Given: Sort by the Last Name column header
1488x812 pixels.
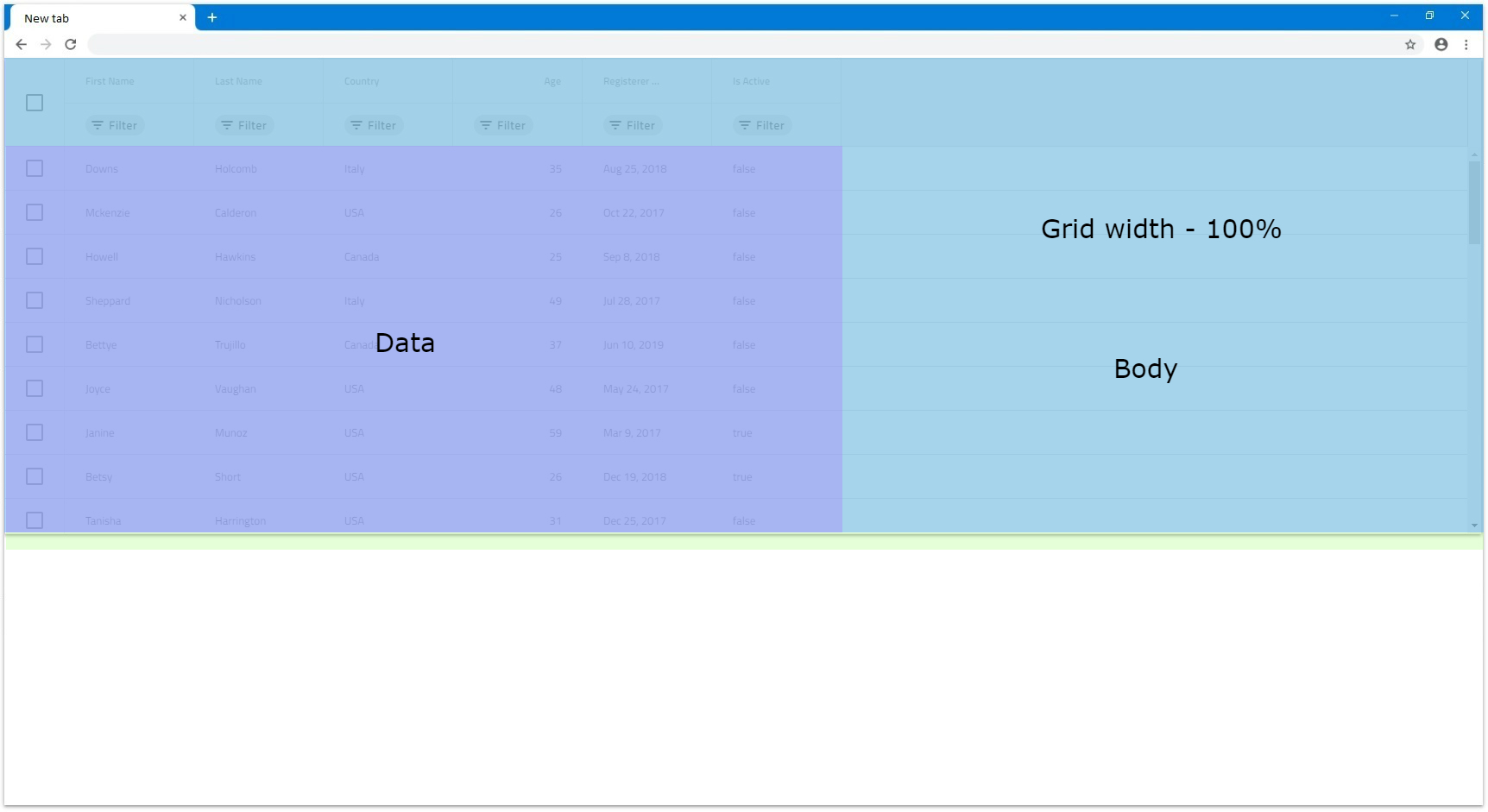Looking at the screenshot, I should point(238,81).
